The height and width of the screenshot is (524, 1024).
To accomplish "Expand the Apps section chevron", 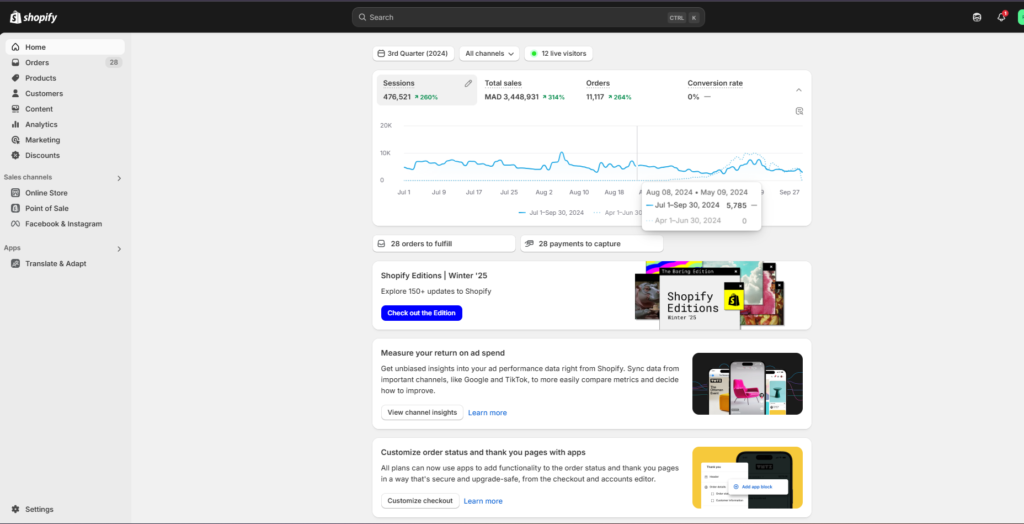I will (119, 248).
